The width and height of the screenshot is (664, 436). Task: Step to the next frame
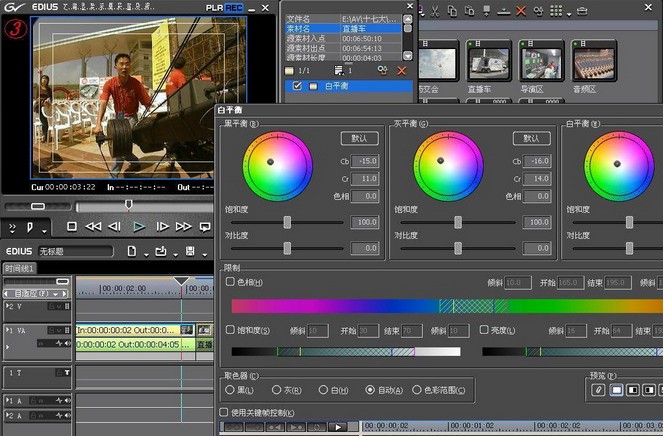[x=162, y=227]
